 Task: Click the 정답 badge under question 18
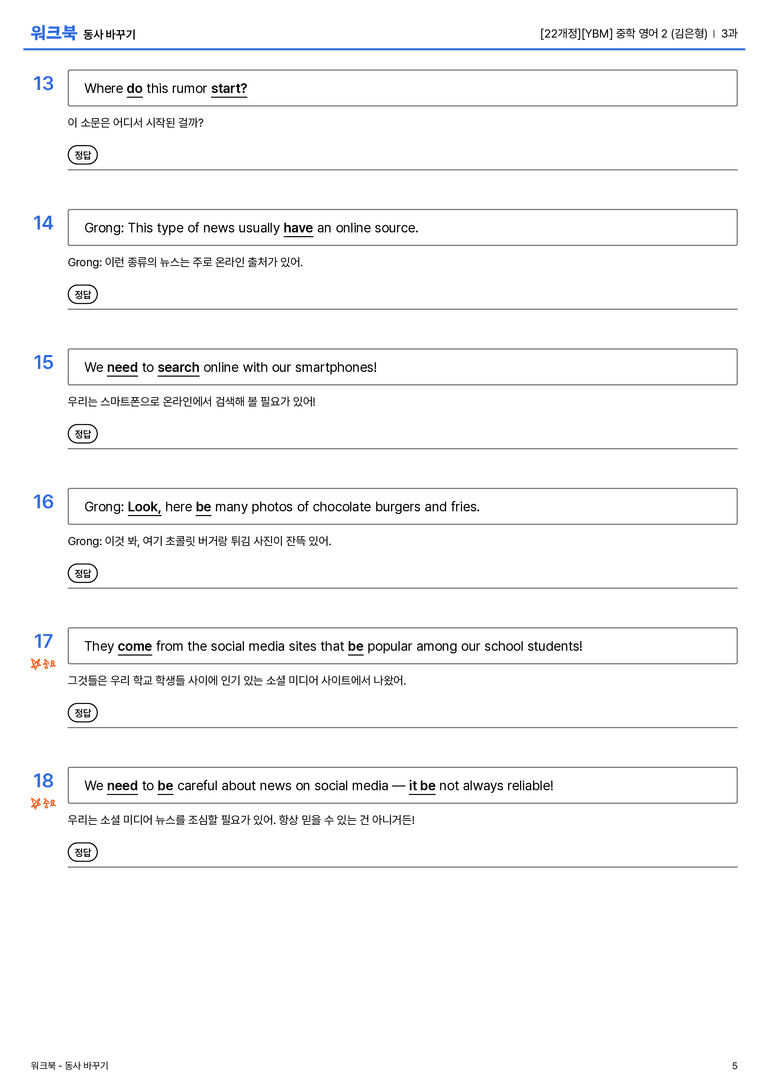(x=82, y=851)
